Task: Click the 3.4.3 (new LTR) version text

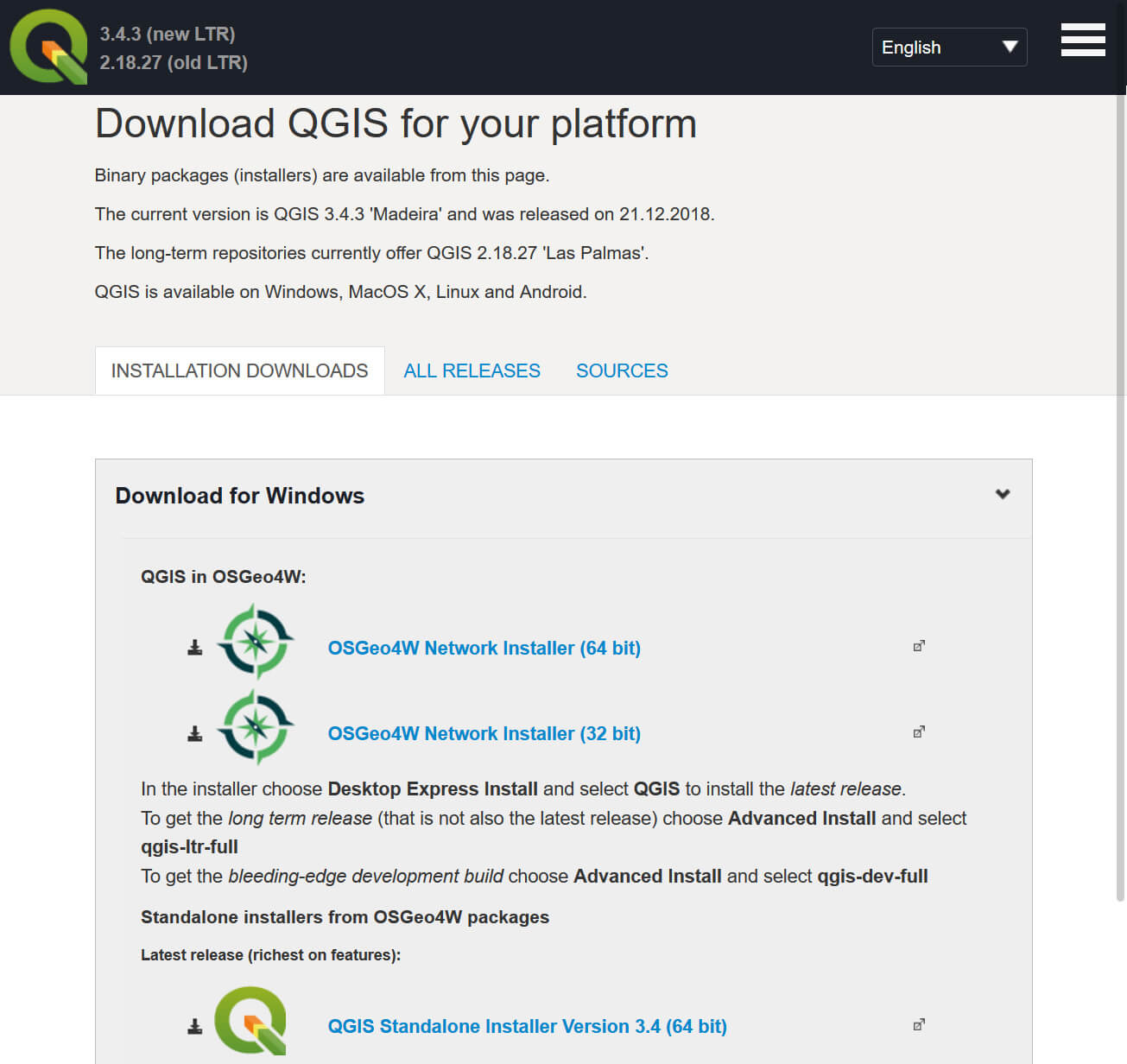Action: (x=168, y=34)
